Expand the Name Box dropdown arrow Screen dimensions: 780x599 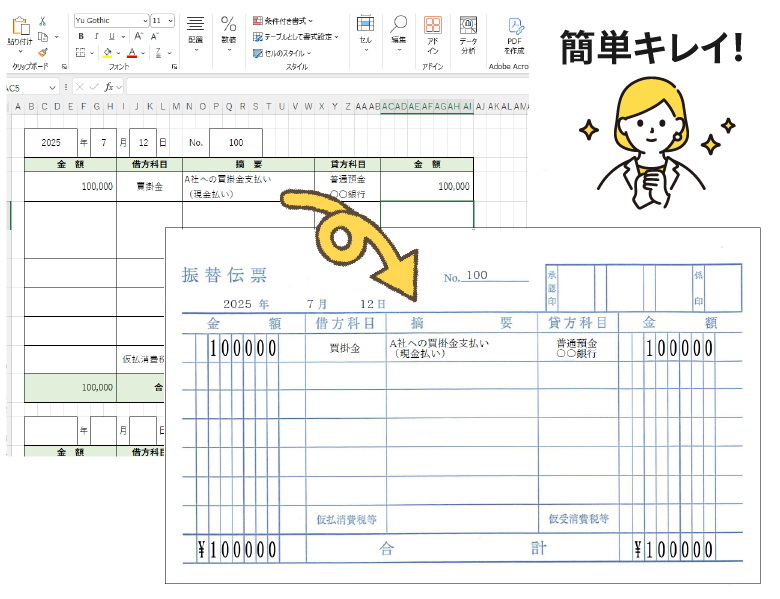pyautogui.click(x=53, y=87)
